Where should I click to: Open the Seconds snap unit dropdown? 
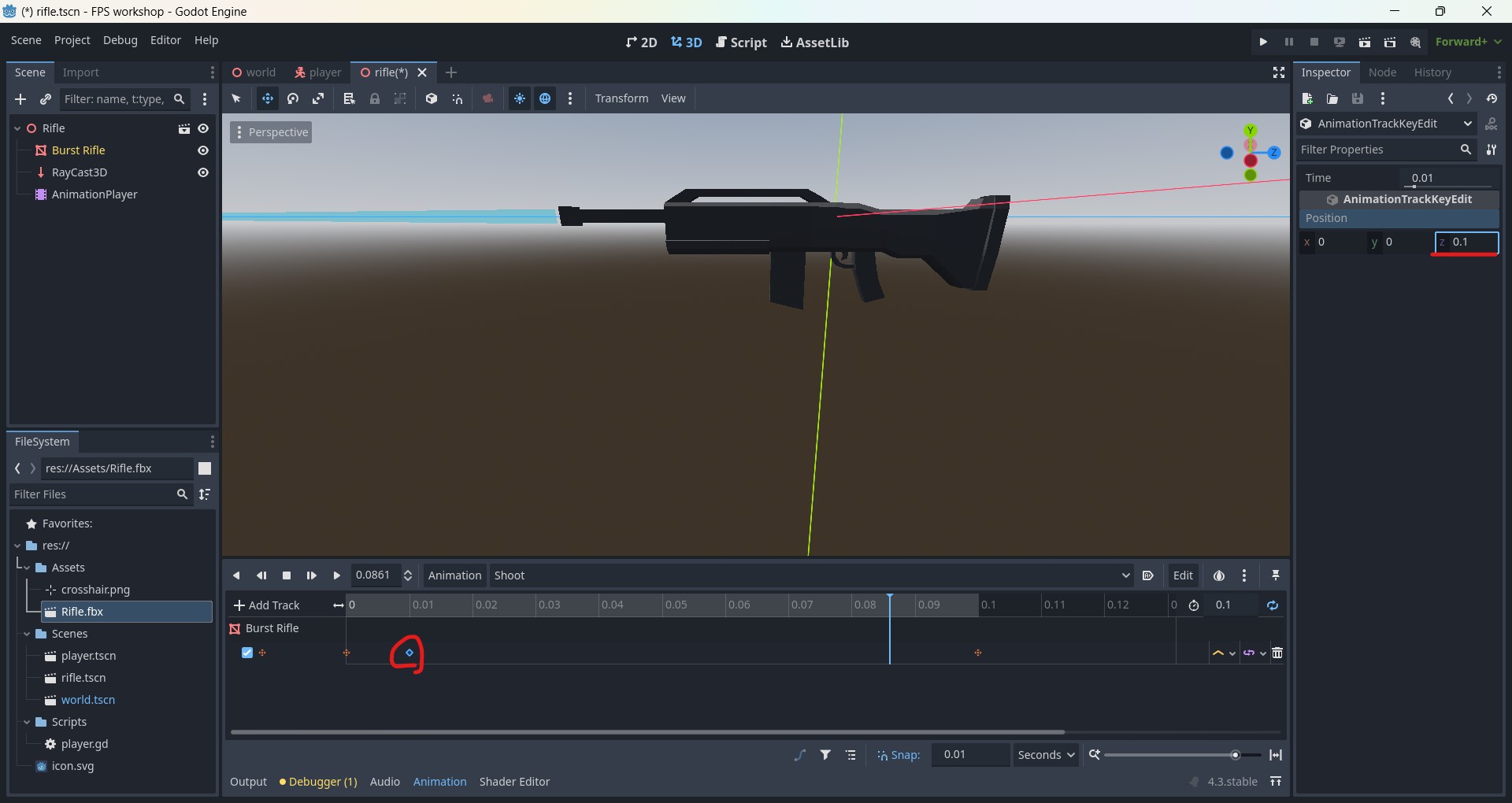(x=1045, y=754)
